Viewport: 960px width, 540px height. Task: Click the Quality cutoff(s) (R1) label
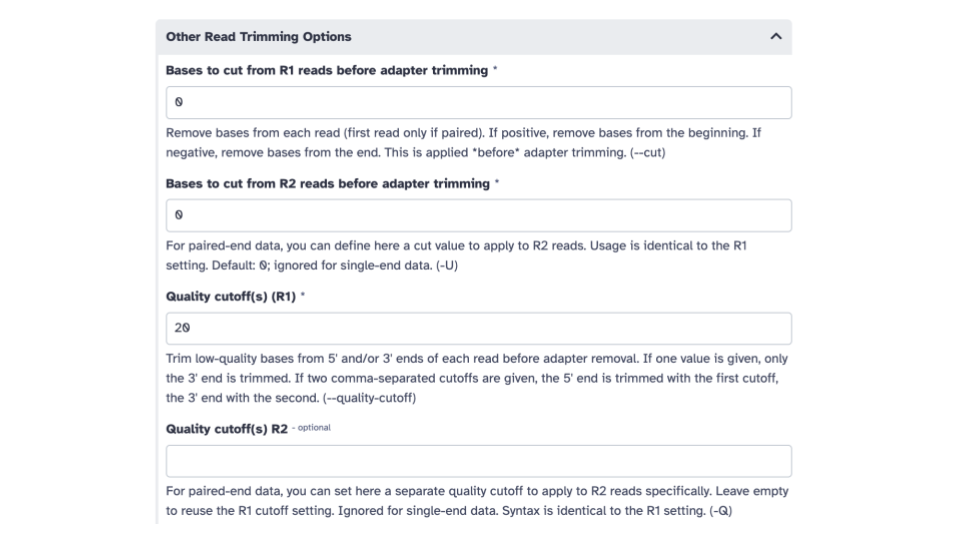click(231, 297)
